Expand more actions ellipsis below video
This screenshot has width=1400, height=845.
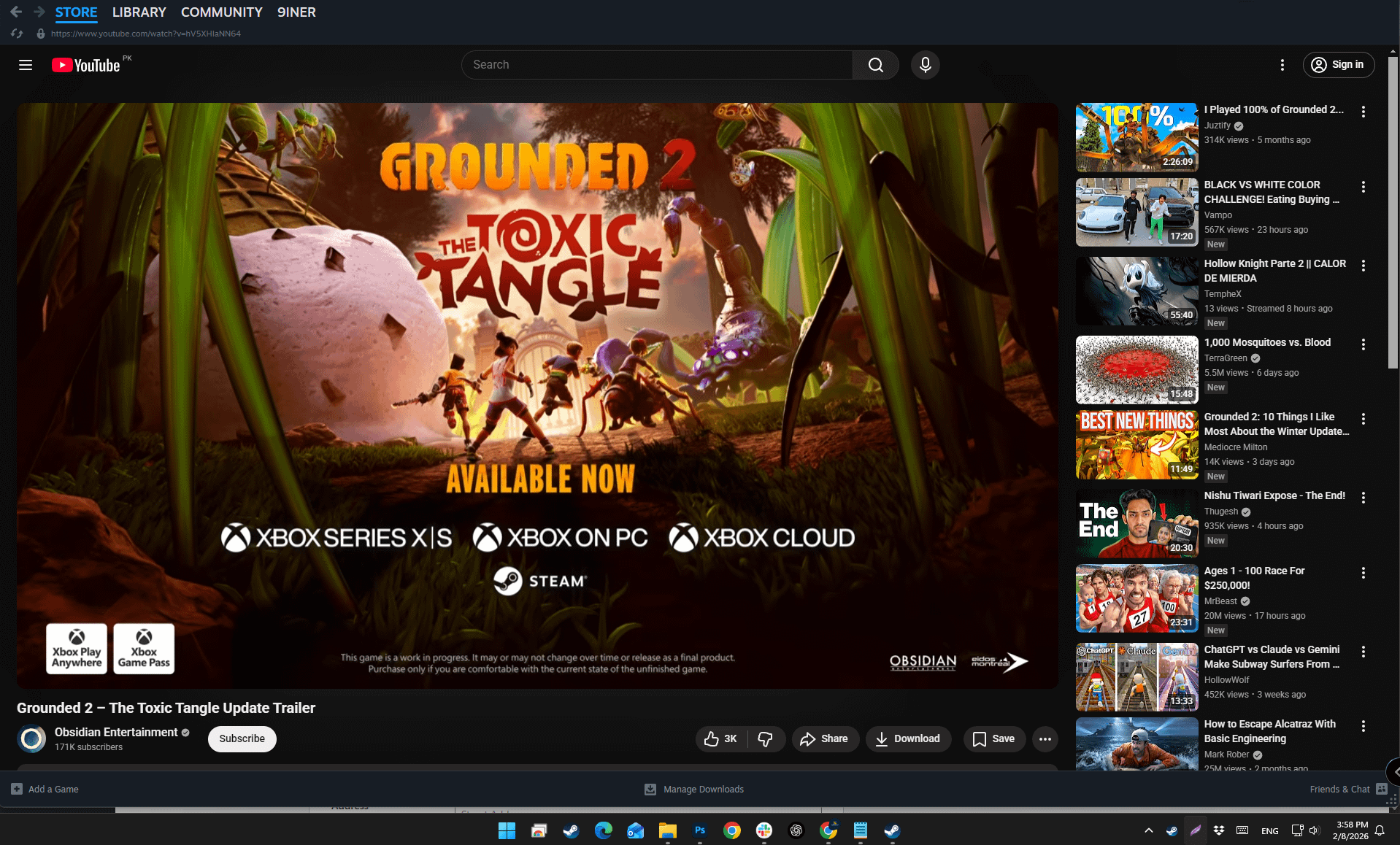click(1045, 738)
